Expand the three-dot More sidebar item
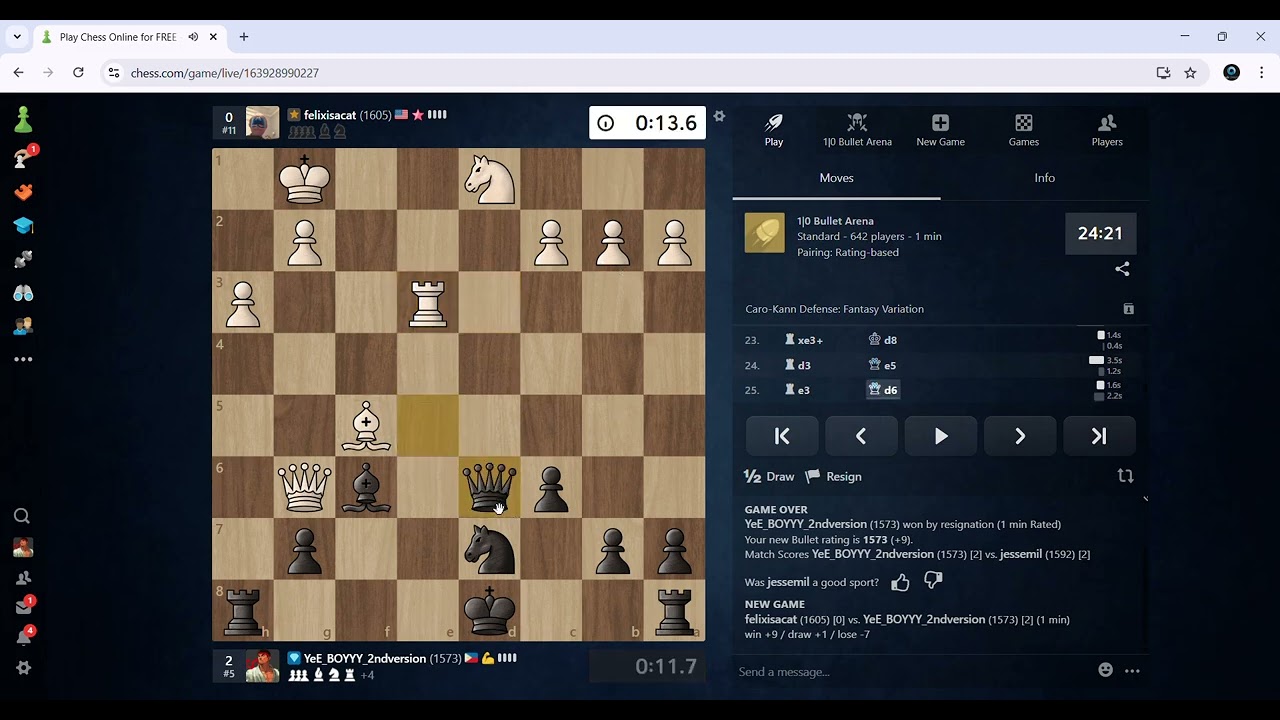1280x720 pixels. point(23,359)
